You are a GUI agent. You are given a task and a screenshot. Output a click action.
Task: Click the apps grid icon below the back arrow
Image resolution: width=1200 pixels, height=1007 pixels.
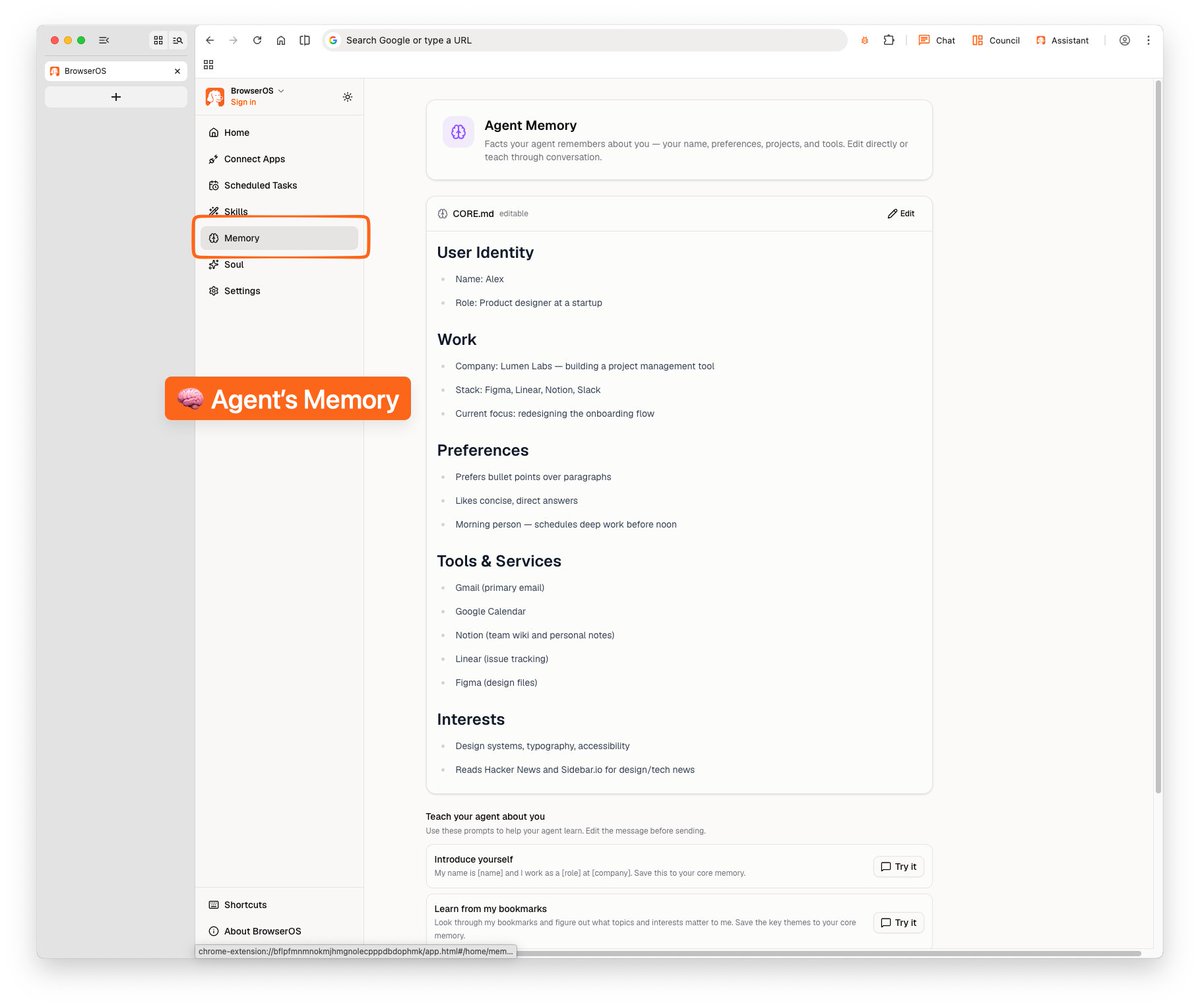(208, 64)
